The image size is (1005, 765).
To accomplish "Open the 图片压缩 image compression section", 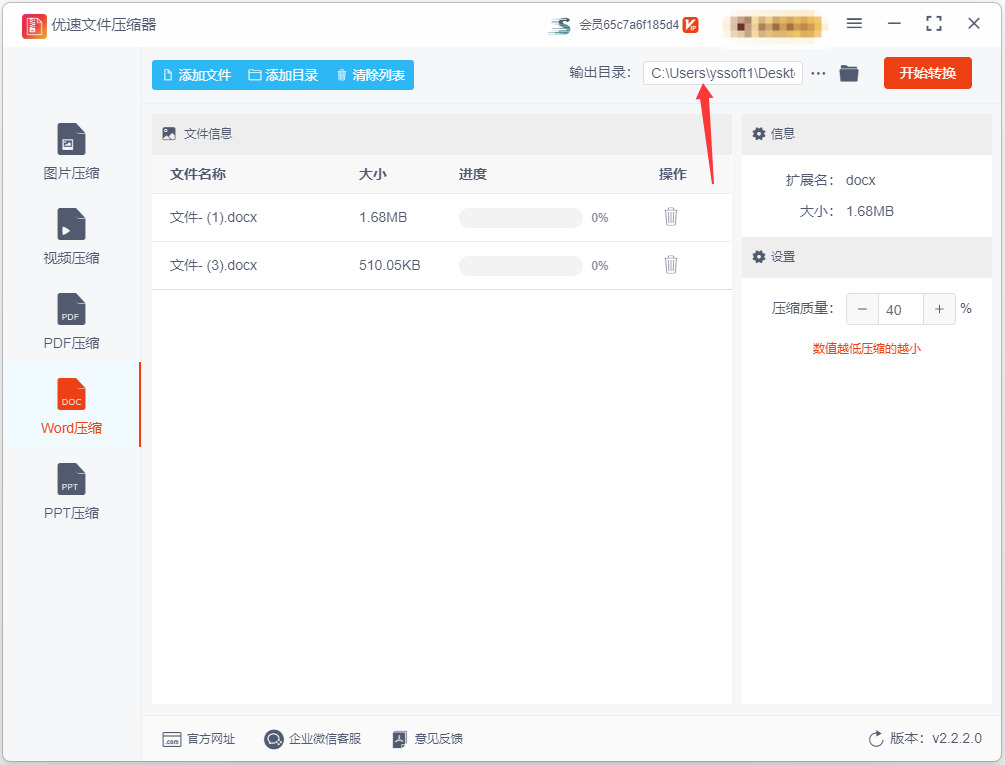I will point(71,151).
